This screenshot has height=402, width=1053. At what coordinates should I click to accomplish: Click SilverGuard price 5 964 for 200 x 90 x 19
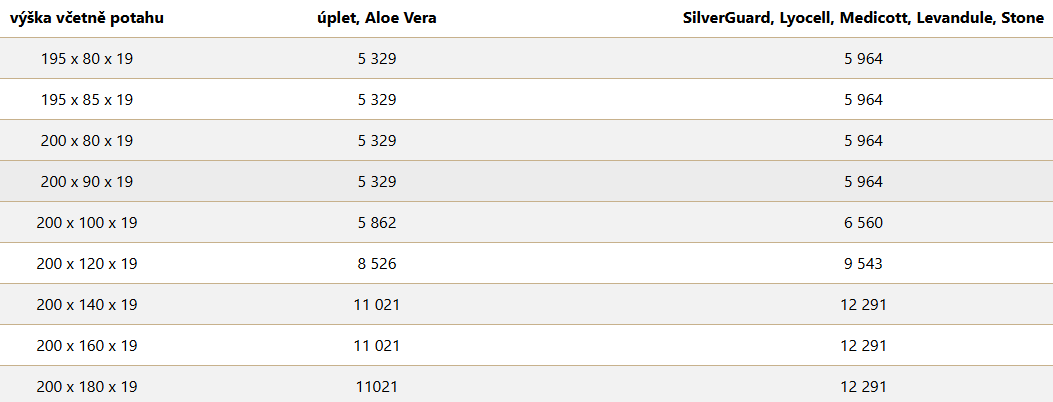(x=864, y=181)
